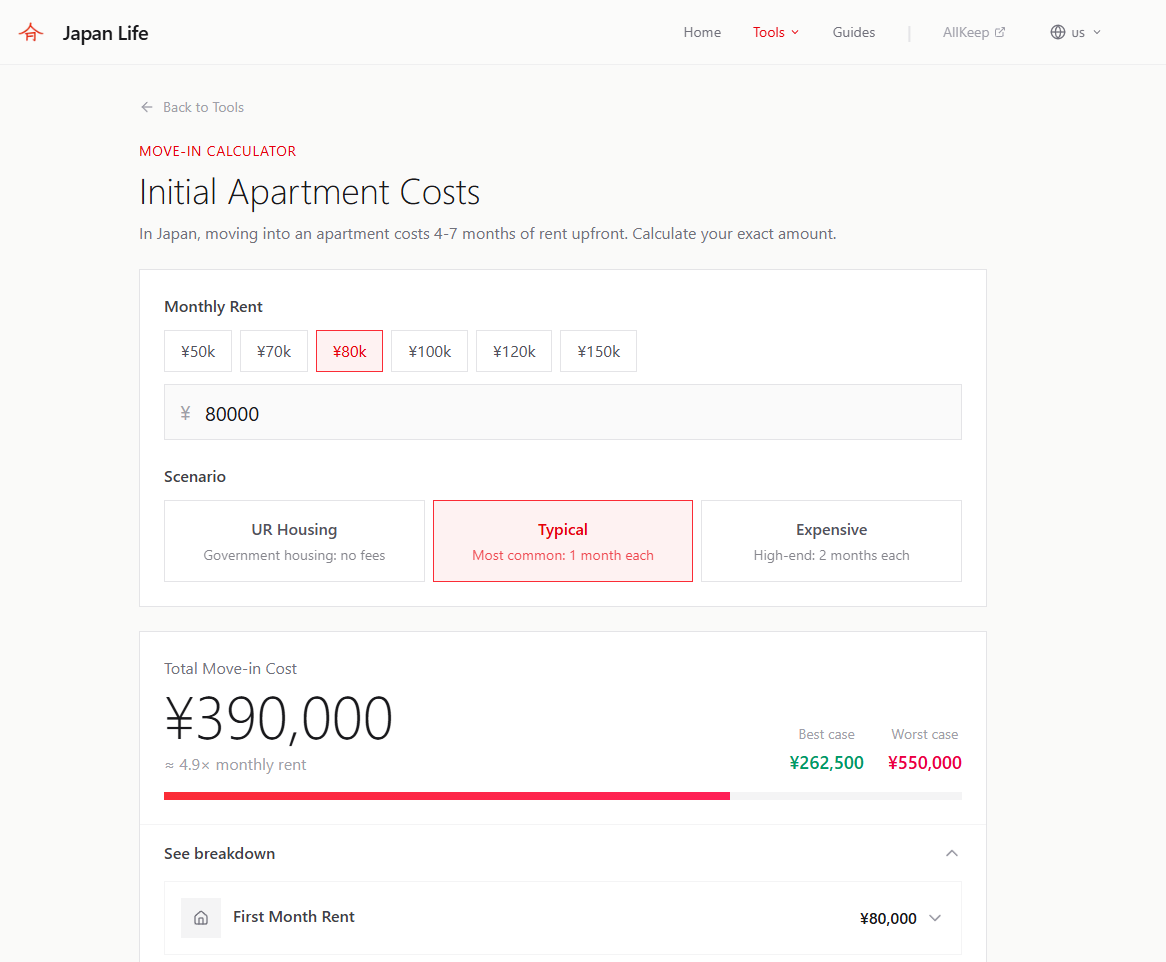
Task: Click the back arrow next to Back to Tools
Action: pos(146,107)
